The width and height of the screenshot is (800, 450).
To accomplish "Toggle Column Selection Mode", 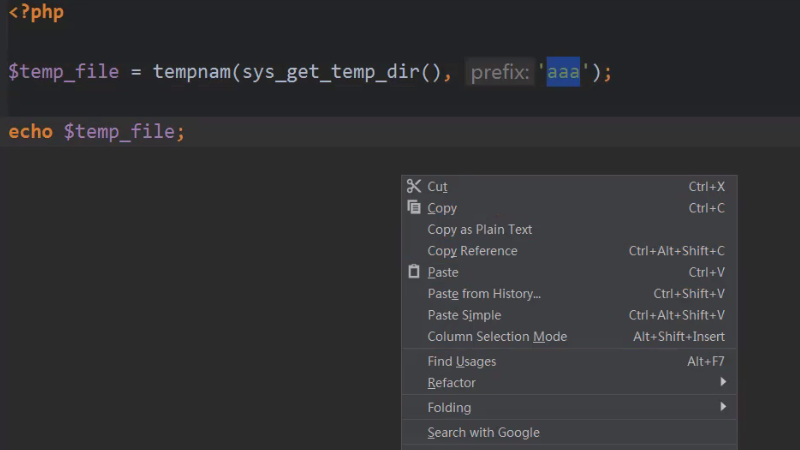I will click(x=497, y=337).
